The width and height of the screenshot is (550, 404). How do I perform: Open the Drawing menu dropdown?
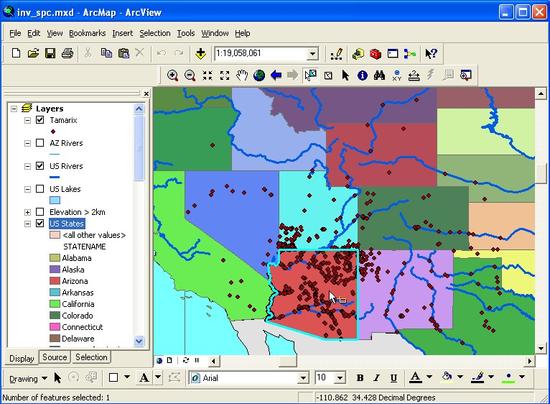coord(28,379)
